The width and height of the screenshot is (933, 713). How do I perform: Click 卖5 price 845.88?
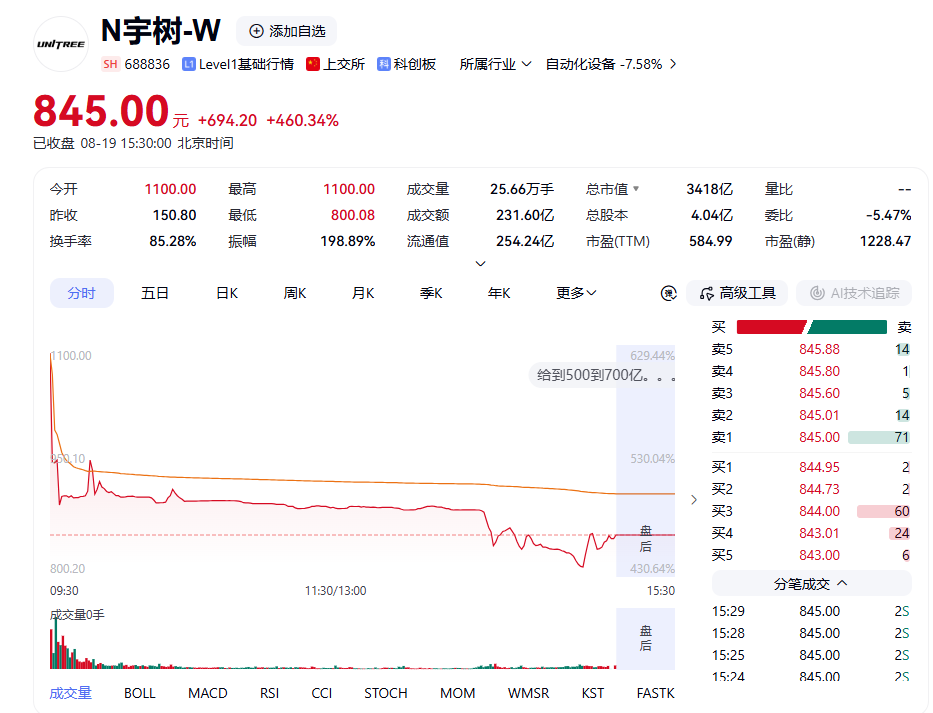click(x=819, y=349)
